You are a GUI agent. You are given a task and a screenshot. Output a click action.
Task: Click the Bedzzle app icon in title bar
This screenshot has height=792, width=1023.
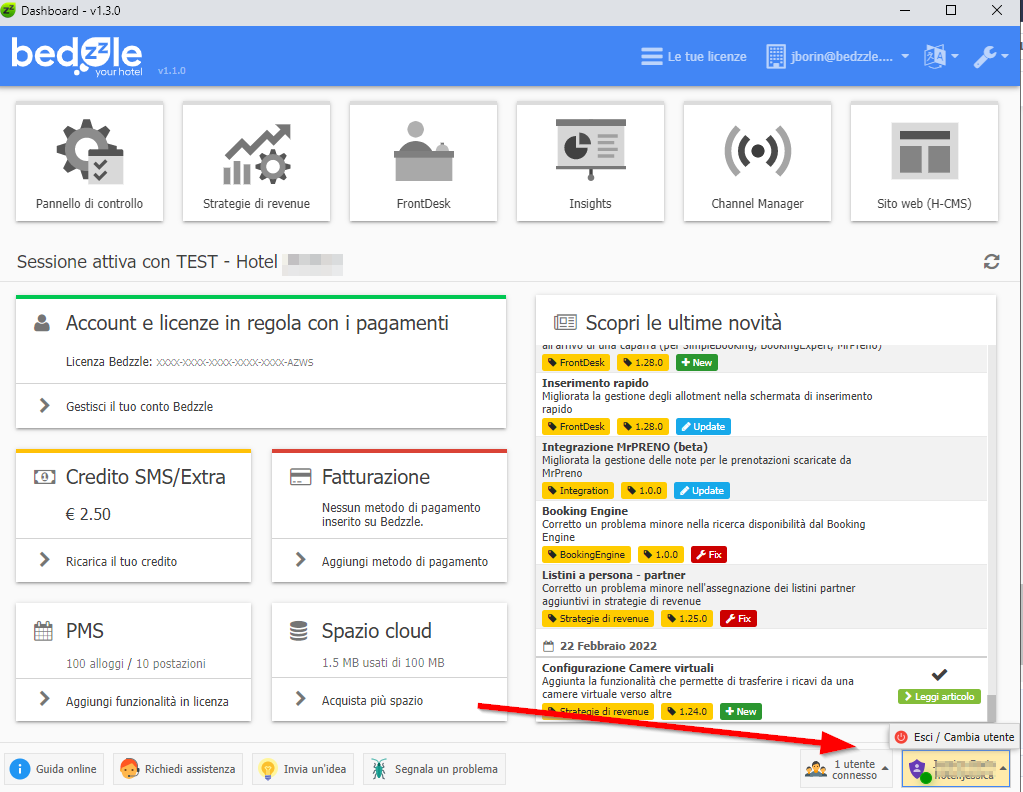point(8,10)
